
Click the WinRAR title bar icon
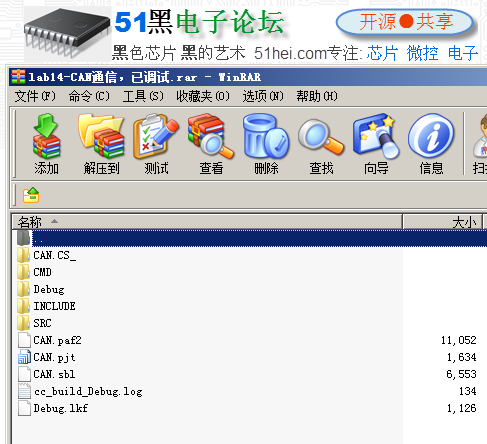[18, 77]
